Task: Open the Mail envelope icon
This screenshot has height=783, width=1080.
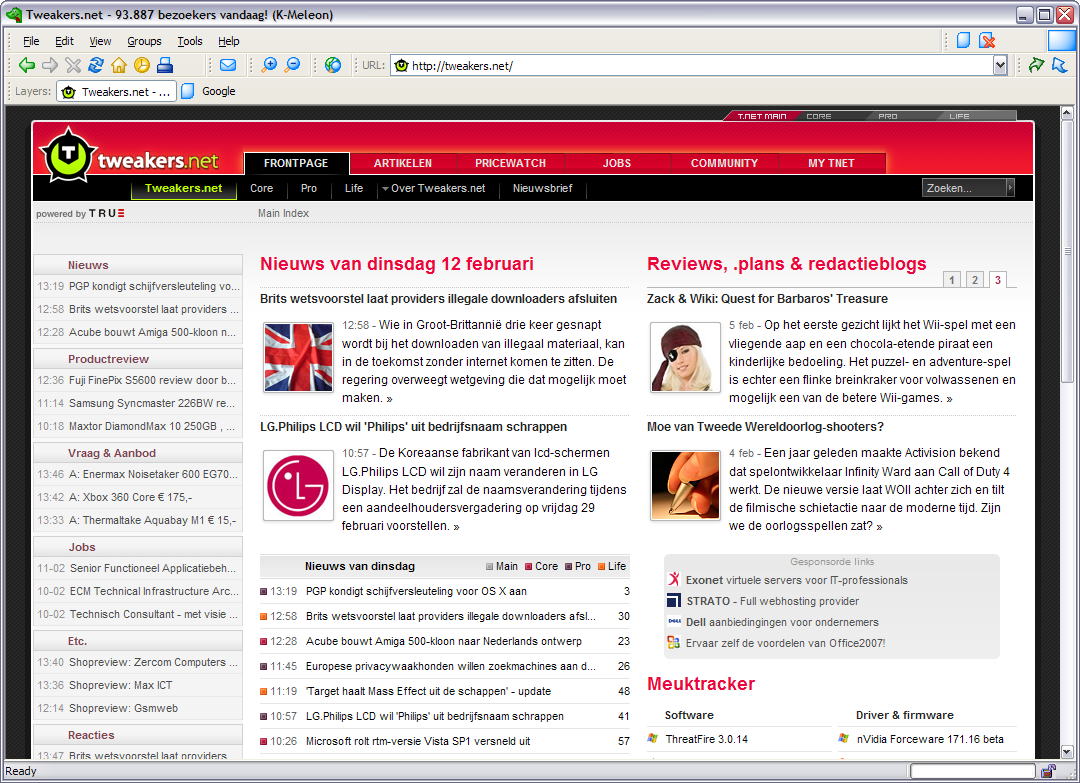Action: [228, 65]
